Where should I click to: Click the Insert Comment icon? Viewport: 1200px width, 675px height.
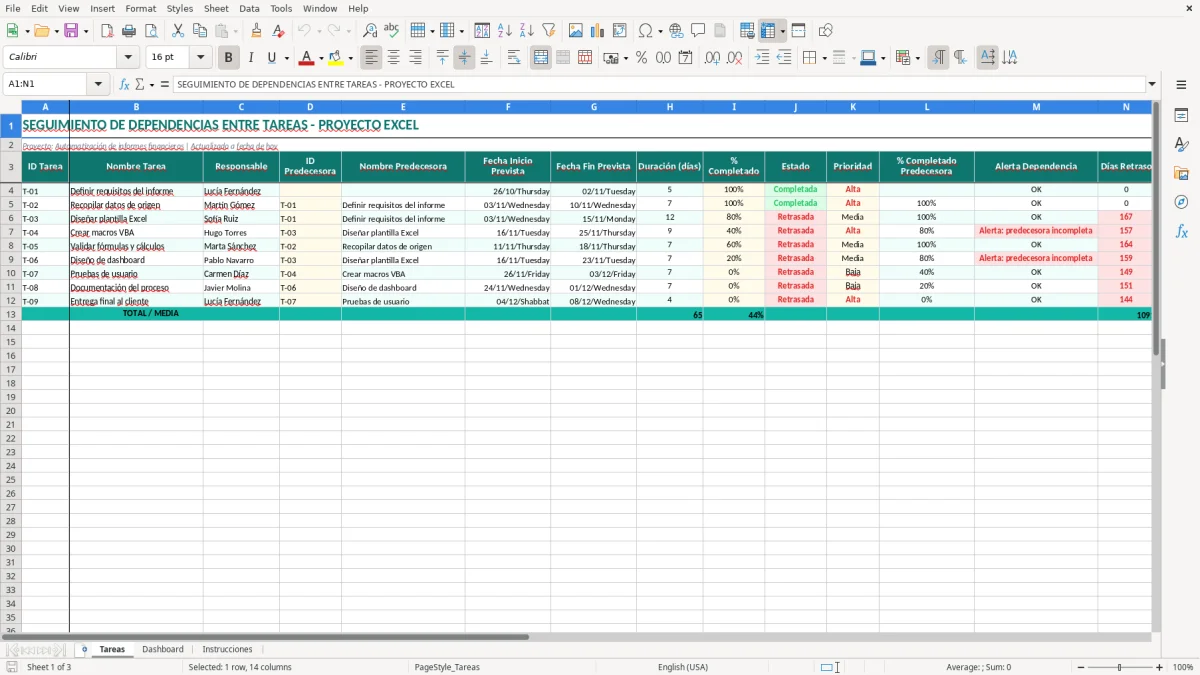click(698, 31)
